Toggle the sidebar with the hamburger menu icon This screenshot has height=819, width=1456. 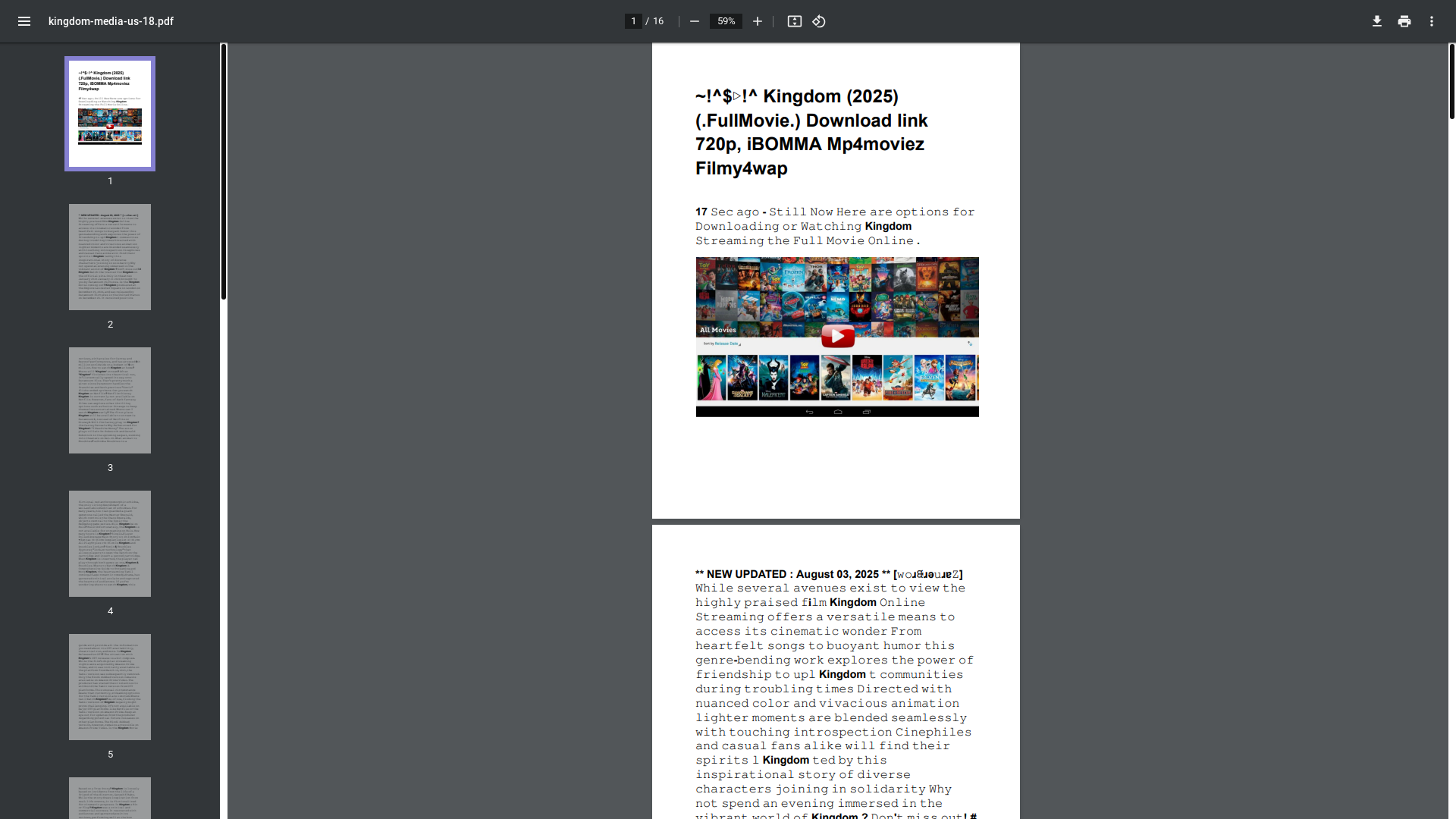click(x=24, y=21)
